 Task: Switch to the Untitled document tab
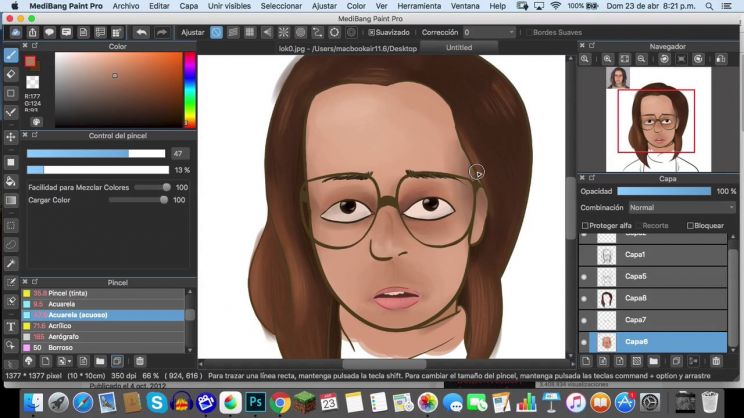pos(459,47)
